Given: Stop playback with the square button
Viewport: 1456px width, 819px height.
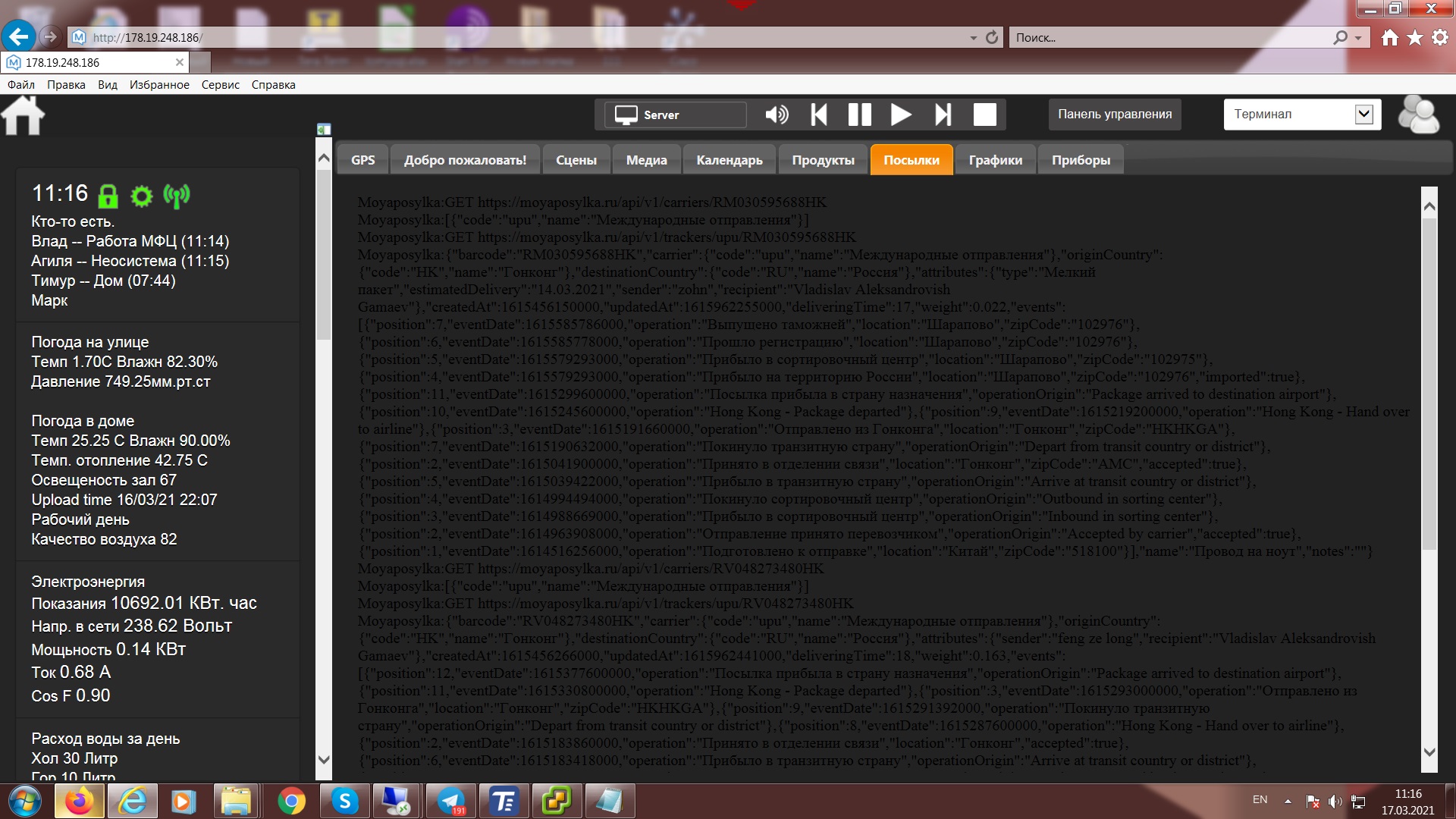Looking at the screenshot, I should (x=984, y=115).
